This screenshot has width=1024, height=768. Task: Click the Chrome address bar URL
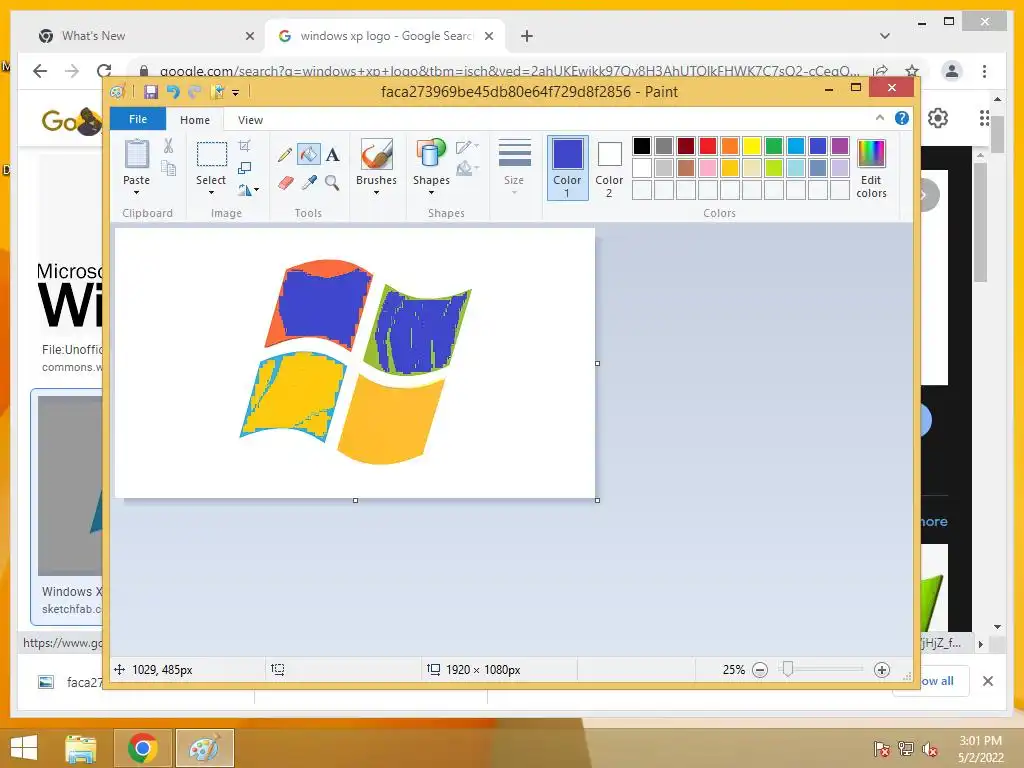coord(509,71)
